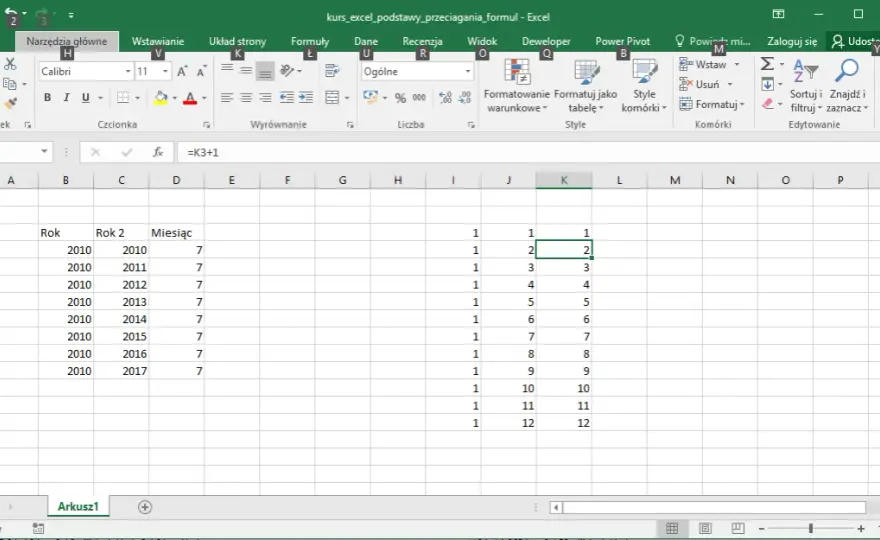Click the insert function fx icon
Image resolution: width=880 pixels, height=540 pixels.
pos(158,152)
